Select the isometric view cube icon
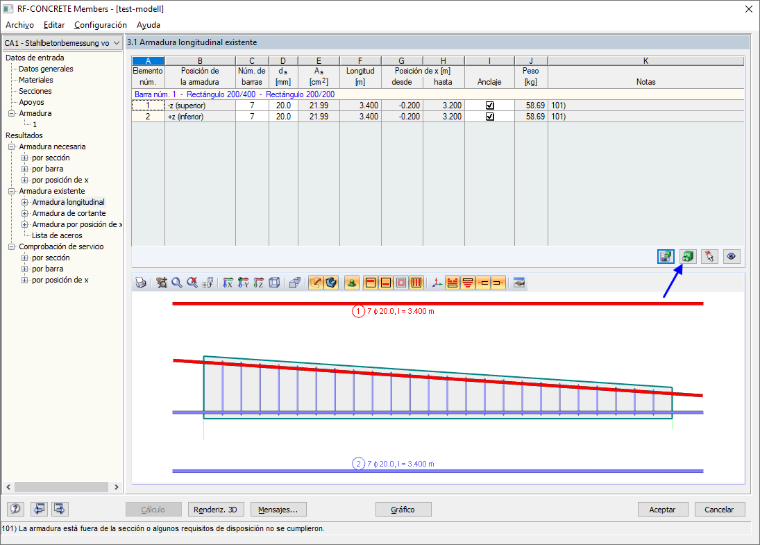Image resolution: width=760 pixels, height=545 pixels. pyautogui.click(x=274, y=283)
